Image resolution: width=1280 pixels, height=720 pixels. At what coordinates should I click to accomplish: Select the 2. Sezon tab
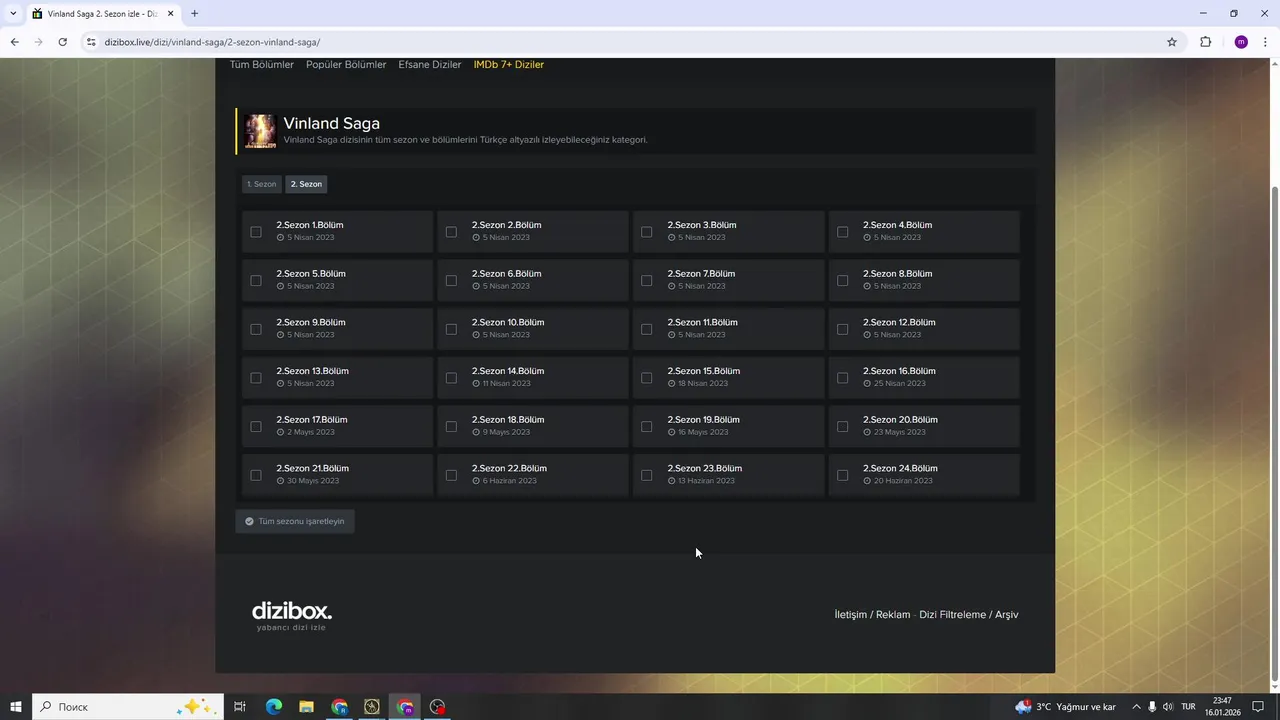(x=306, y=184)
